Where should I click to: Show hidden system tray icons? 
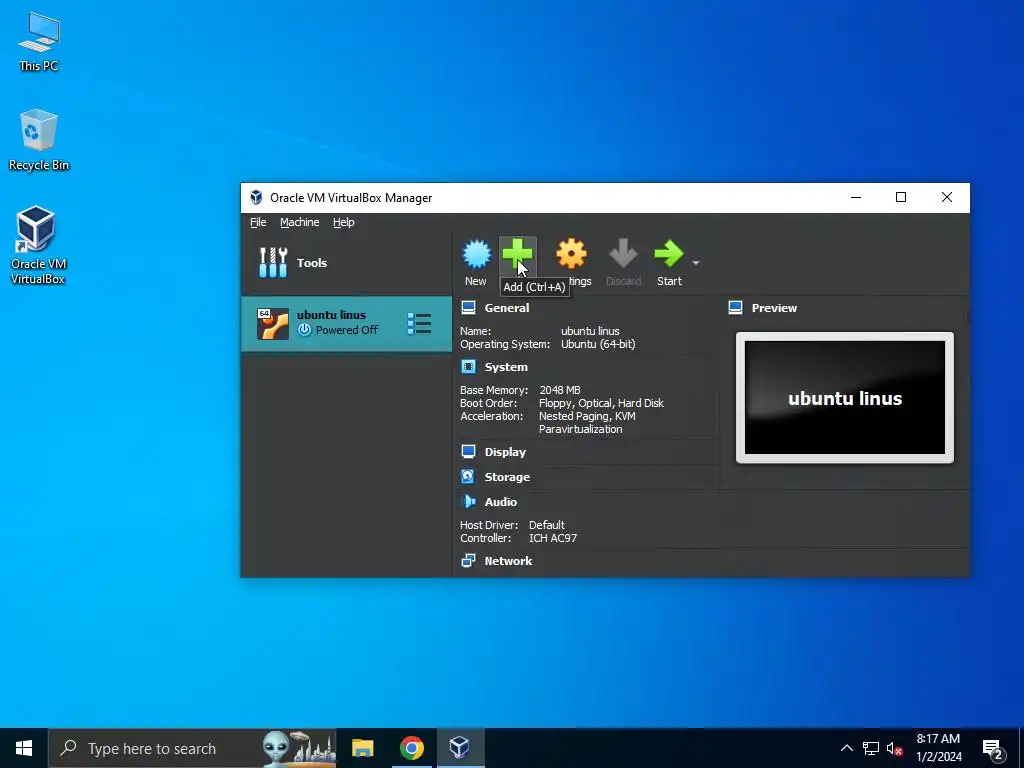tap(846, 748)
